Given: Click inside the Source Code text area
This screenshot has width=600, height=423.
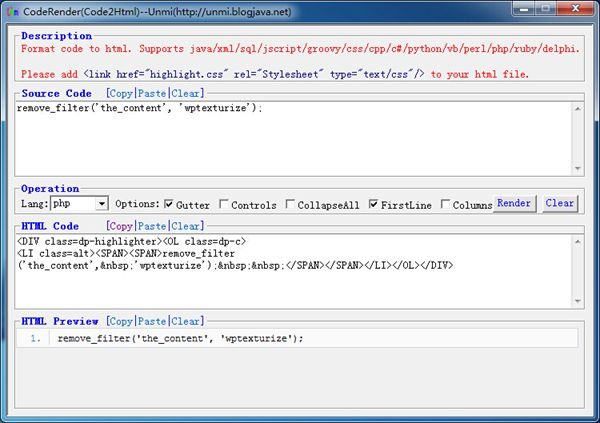Looking at the screenshot, I should 290,140.
